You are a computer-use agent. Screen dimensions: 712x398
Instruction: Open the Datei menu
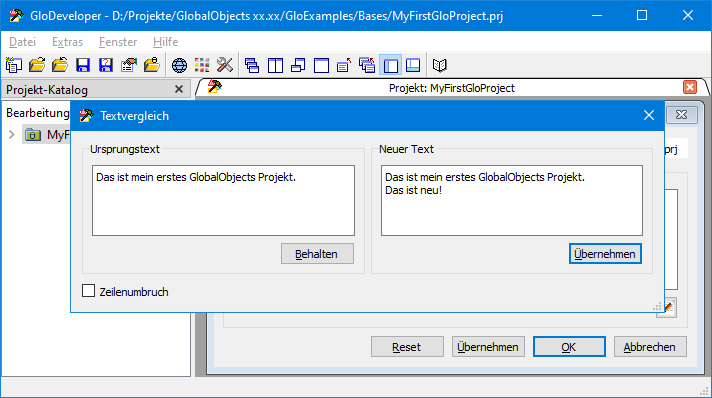[x=22, y=42]
